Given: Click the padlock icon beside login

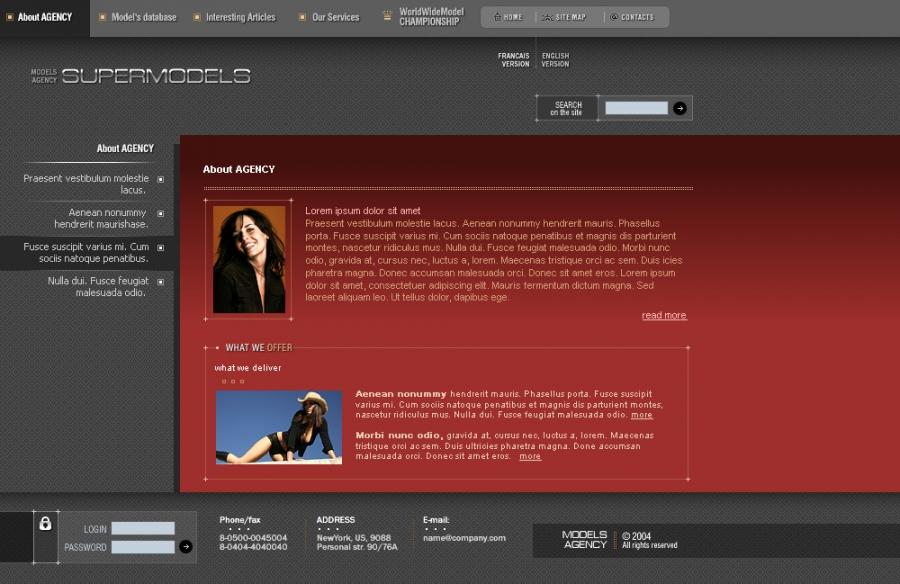Looking at the screenshot, I should (45, 524).
